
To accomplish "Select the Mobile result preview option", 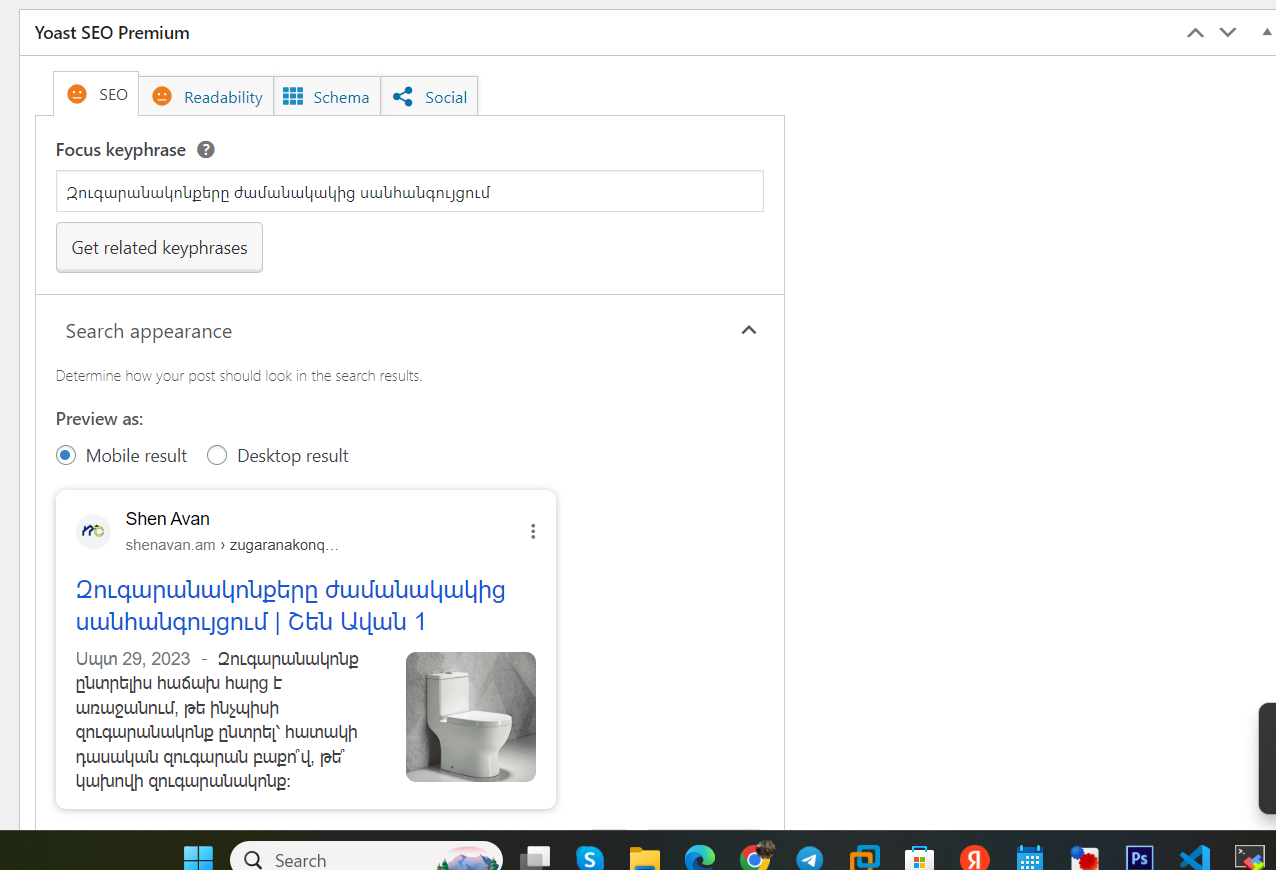I will pyautogui.click(x=65, y=455).
